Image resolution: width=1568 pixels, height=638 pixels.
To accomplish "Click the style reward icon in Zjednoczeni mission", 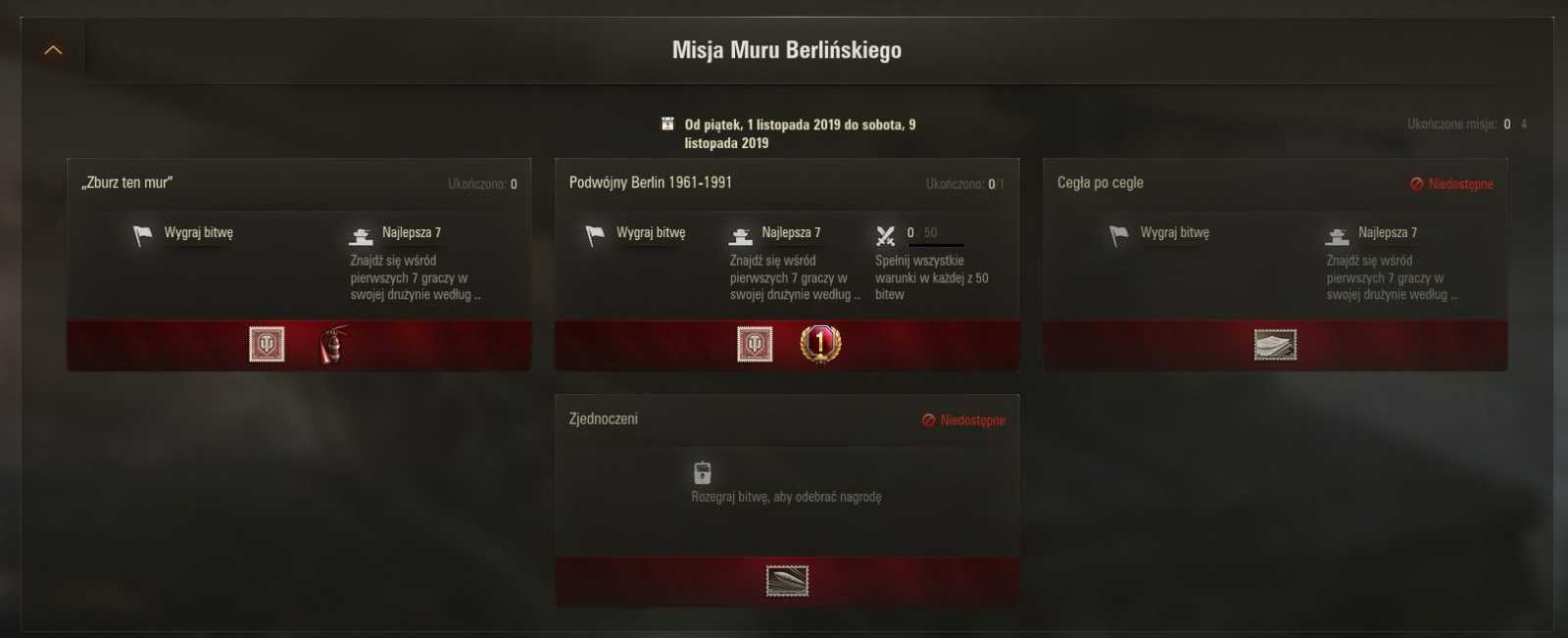I will pyautogui.click(x=787, y=581).
